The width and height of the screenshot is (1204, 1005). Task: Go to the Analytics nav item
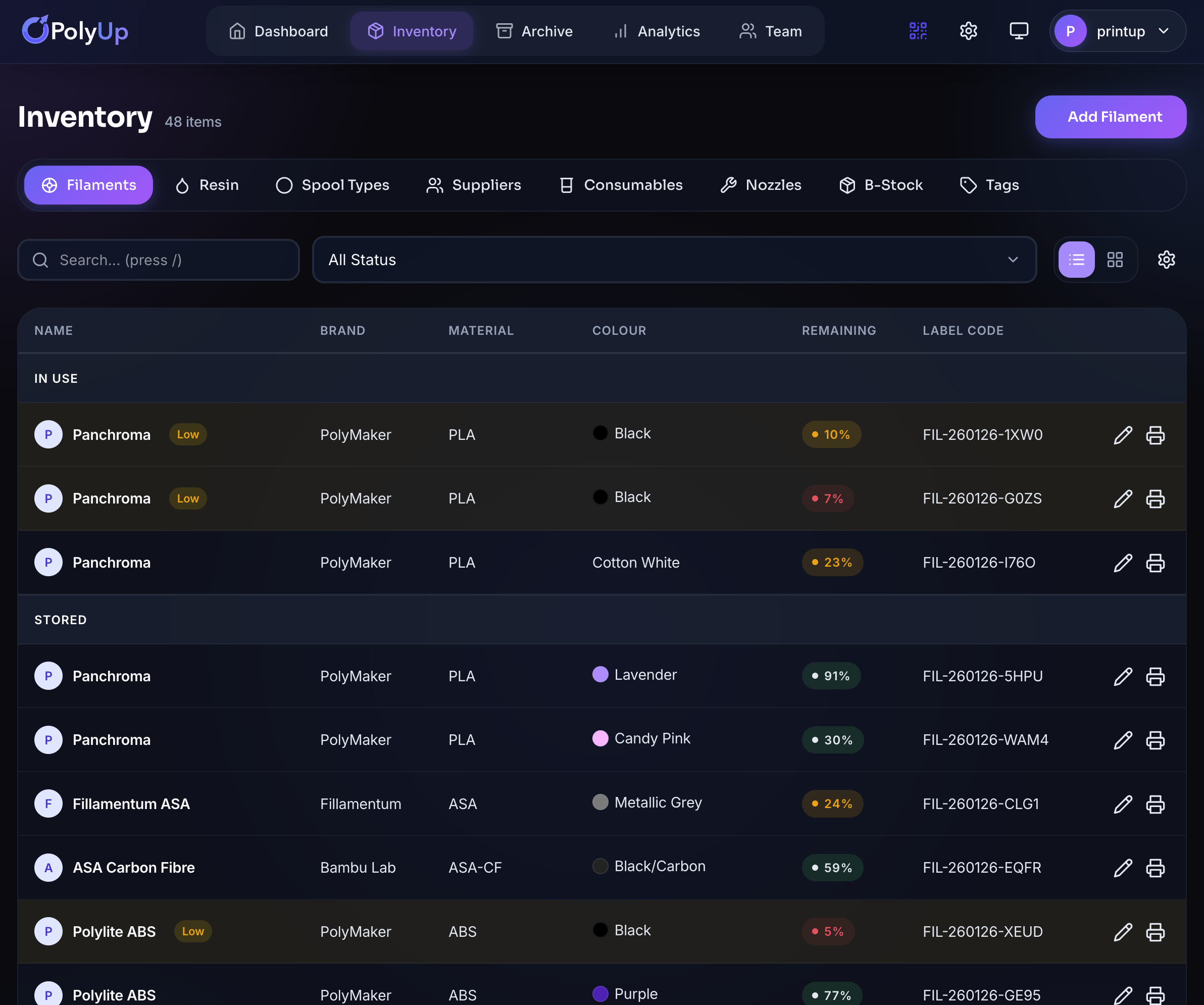tap(657, 31)
